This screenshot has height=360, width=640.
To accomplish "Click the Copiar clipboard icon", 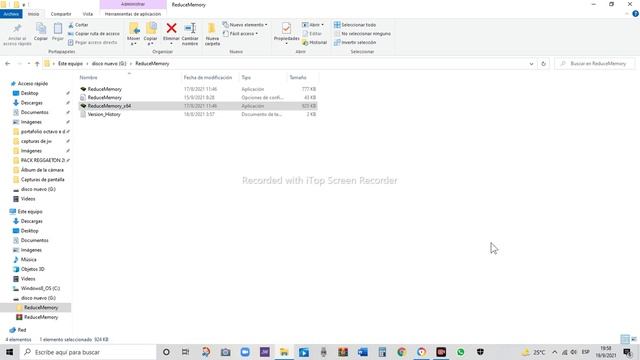I will [41, 32].
